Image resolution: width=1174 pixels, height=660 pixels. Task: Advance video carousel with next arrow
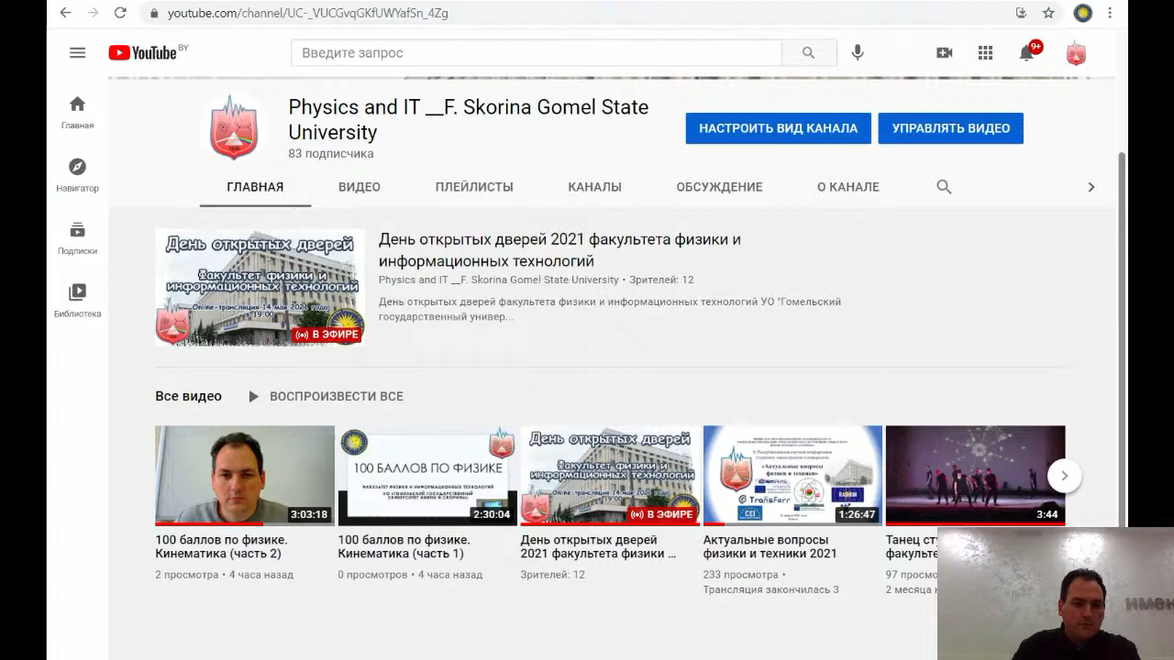pos(1064,476)
